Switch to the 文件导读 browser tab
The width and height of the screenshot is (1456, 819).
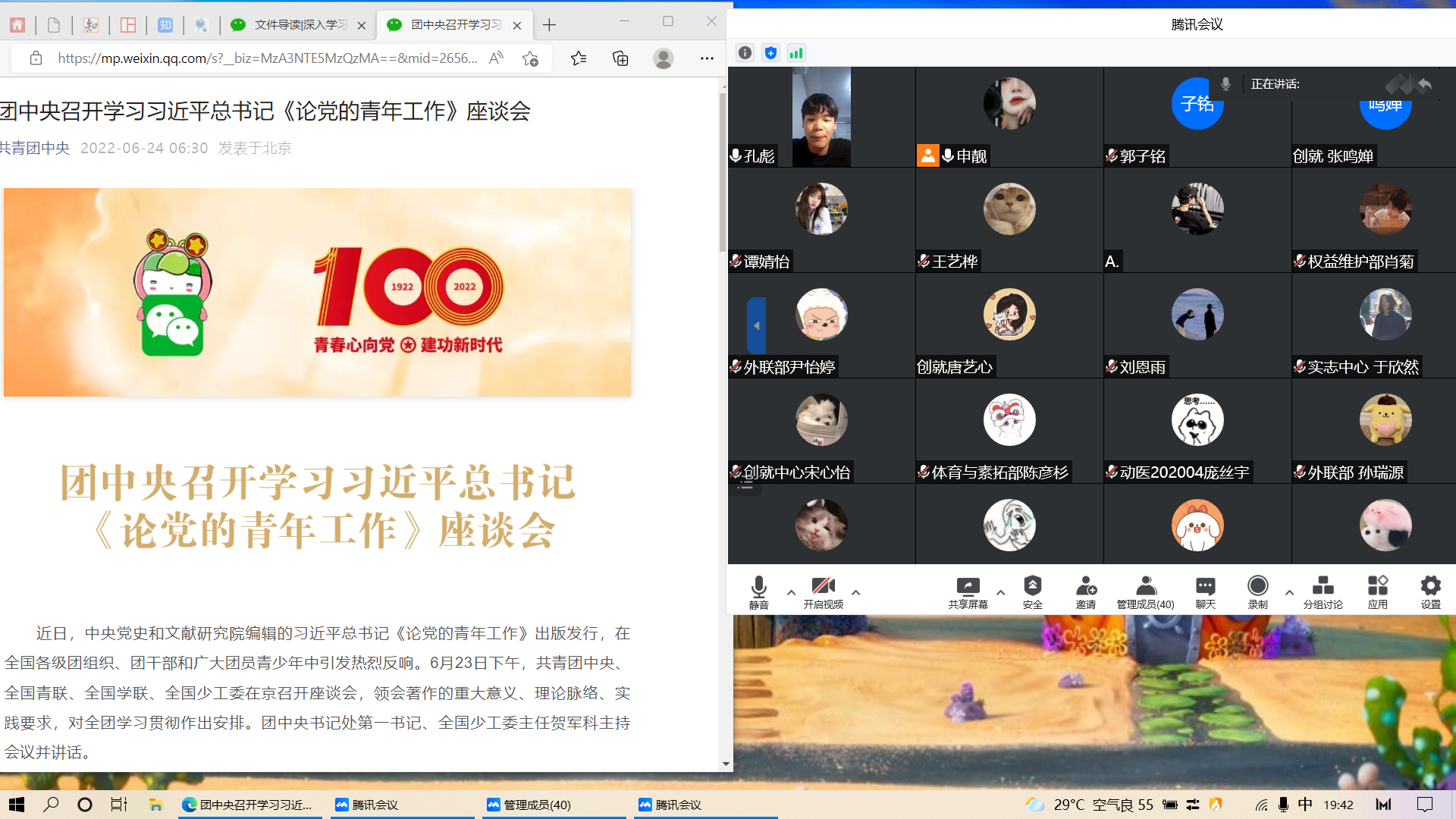pyautogui.click(x=300, y=25)
